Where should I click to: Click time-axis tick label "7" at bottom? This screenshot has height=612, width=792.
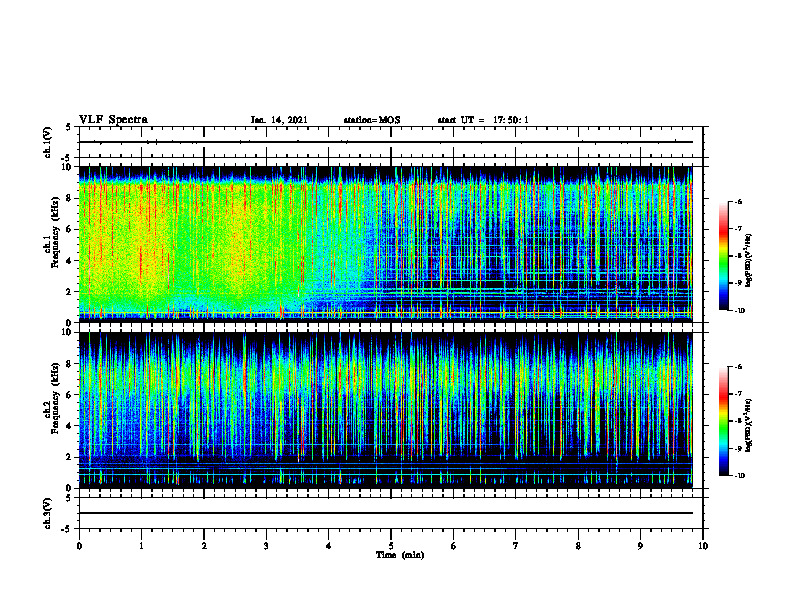click(516, 546)
